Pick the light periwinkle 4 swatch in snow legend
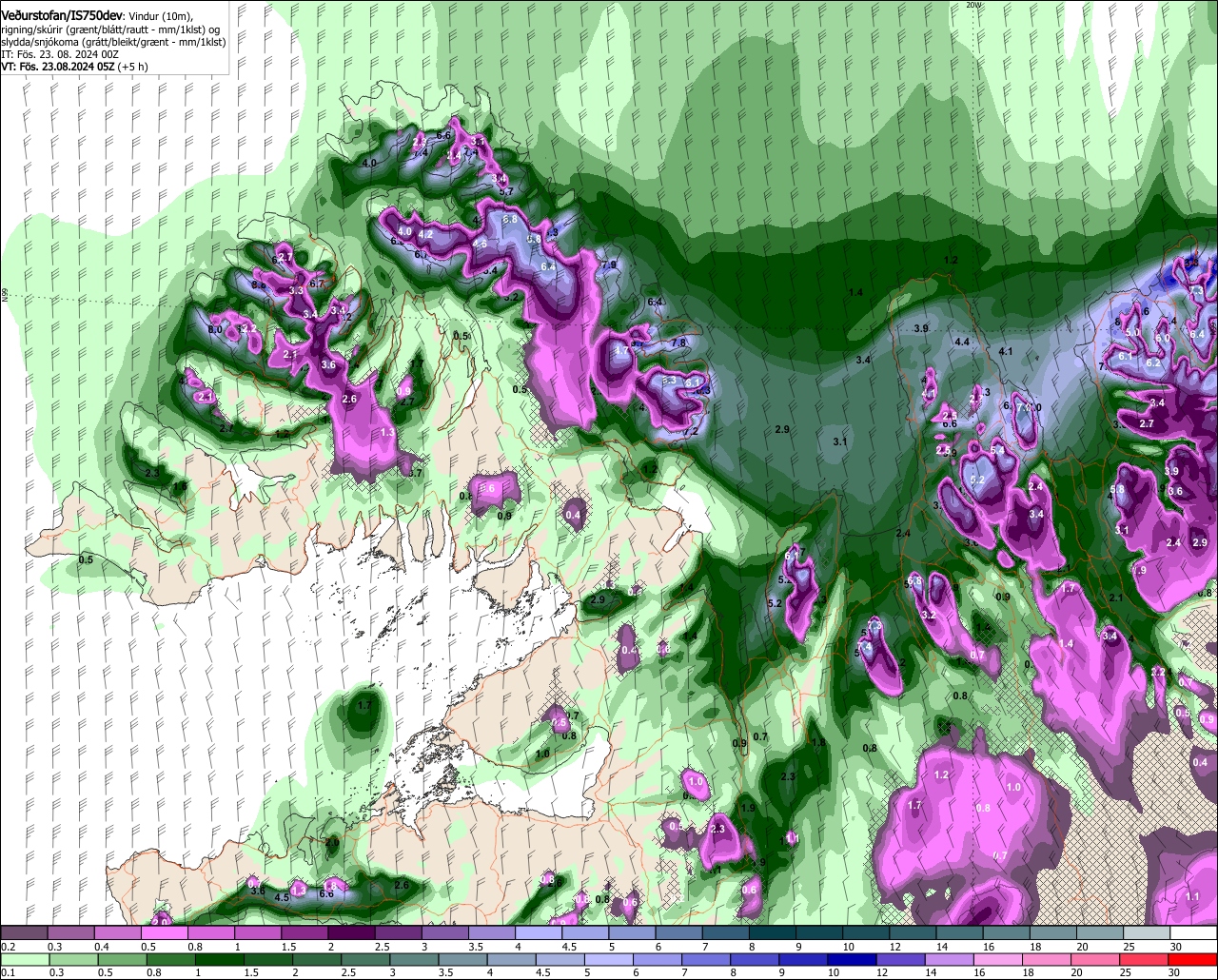Screen dimensions: 1218x980 tap(540, 932)
